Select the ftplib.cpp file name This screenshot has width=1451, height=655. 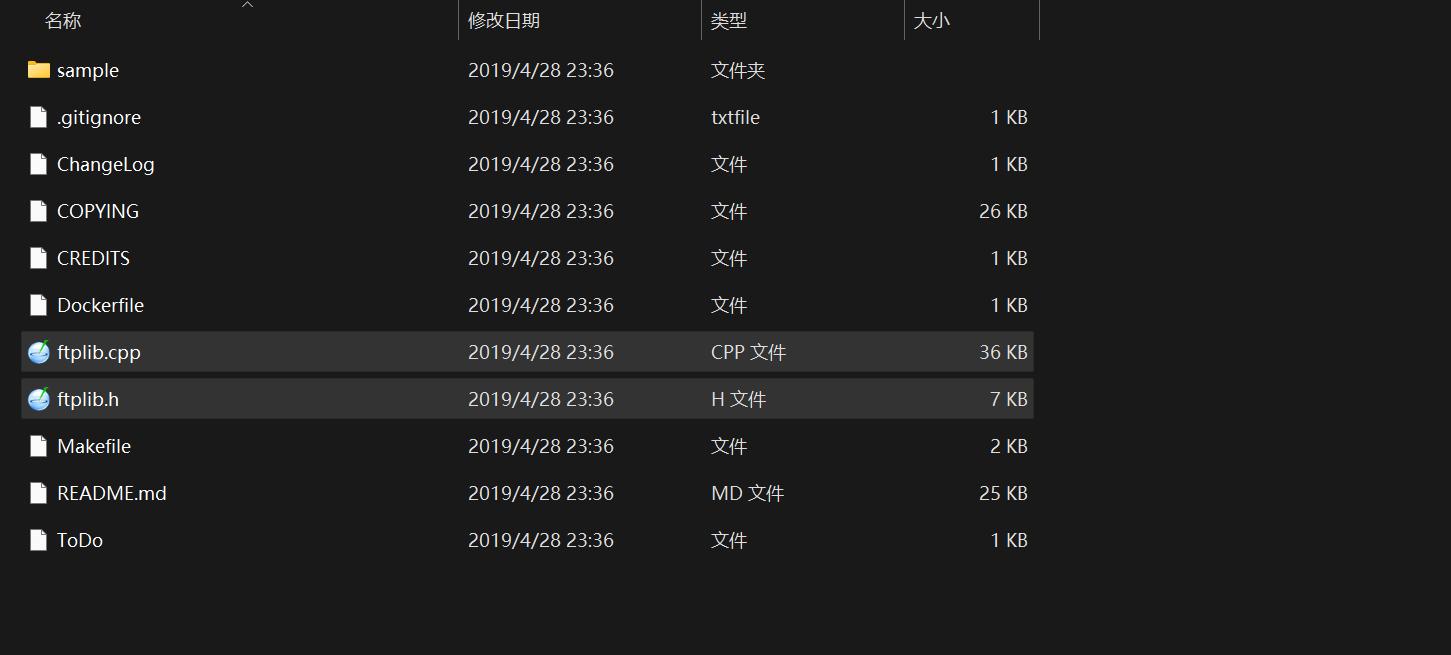tap(98, 352)
